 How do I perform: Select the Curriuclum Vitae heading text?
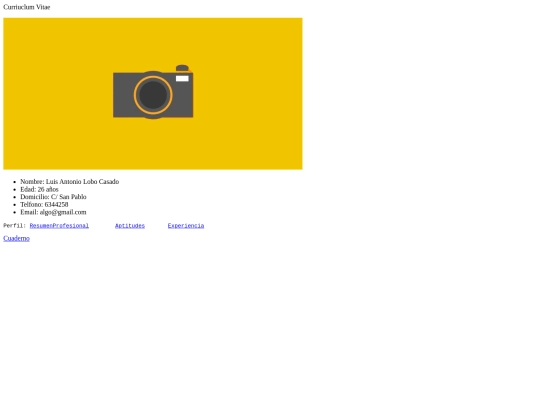(x=27, y=7)
